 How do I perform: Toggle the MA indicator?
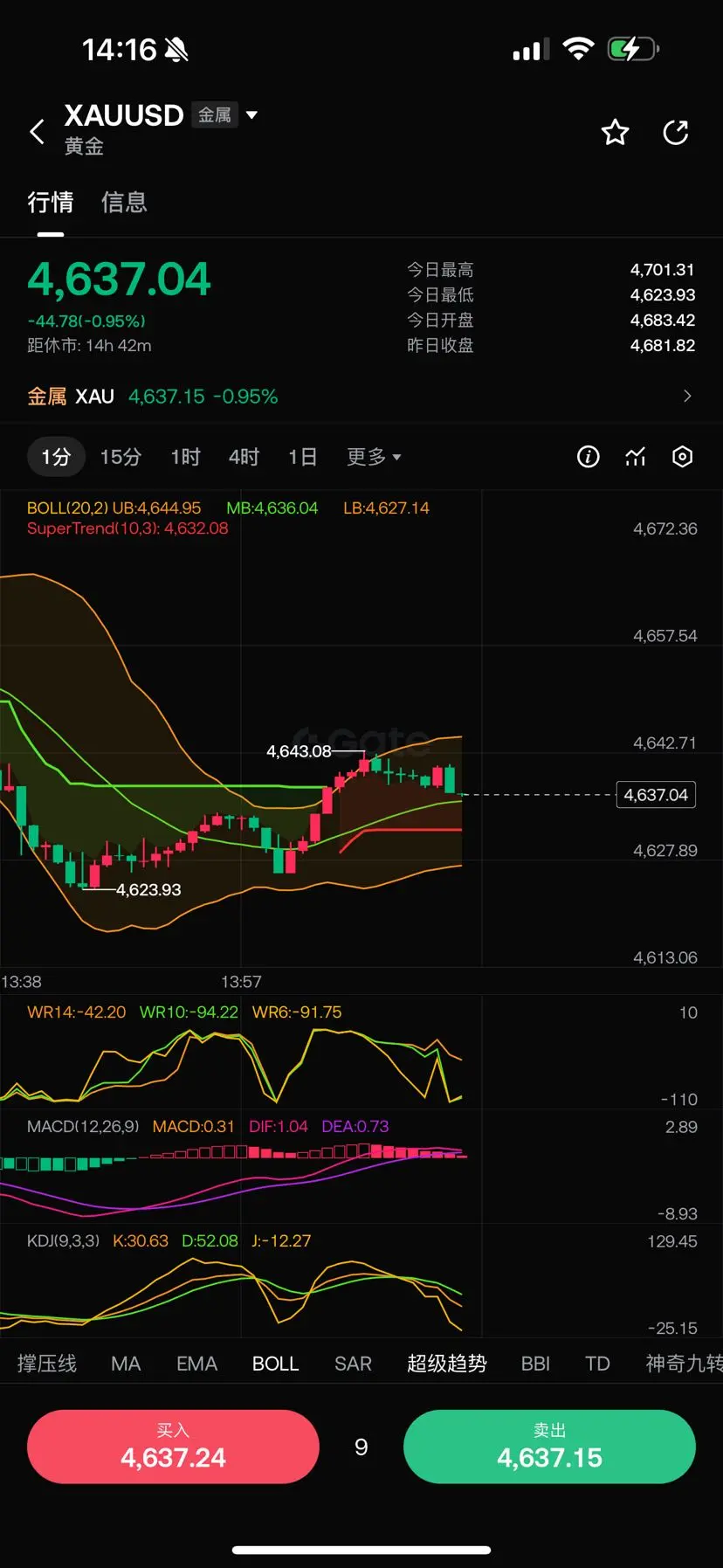(126, 1364)
